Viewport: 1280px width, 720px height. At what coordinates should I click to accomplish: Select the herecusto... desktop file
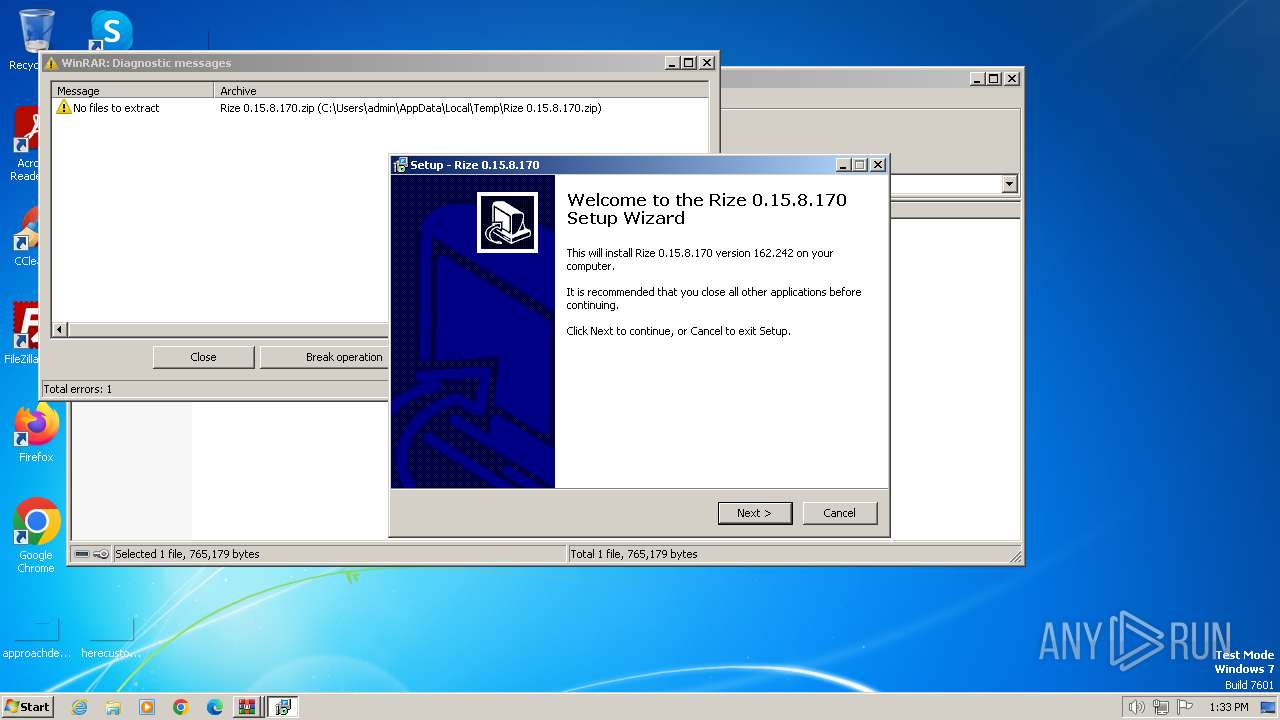tap(111, 640)
